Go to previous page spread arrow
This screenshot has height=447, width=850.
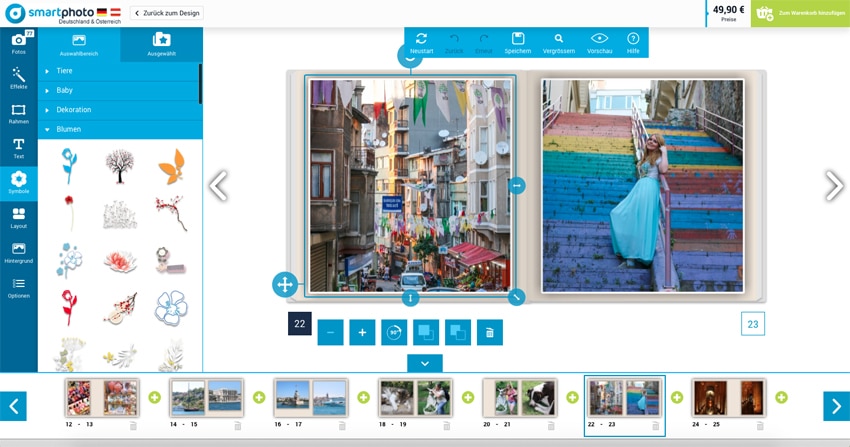pyautogui.click(x=218, y=186)
